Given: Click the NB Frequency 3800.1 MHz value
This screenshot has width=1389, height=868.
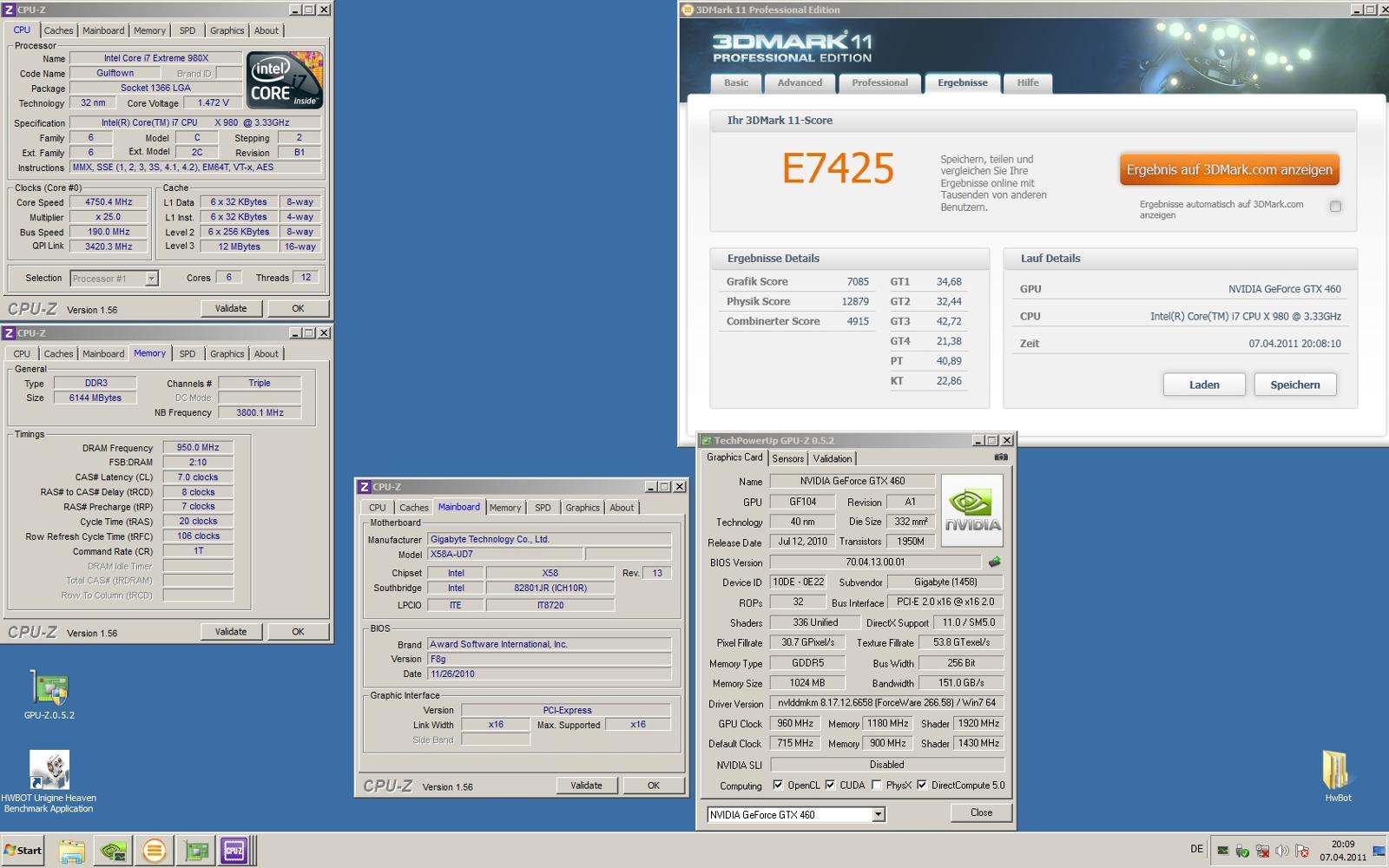Looking at the screenshot, I should (260, 412).
